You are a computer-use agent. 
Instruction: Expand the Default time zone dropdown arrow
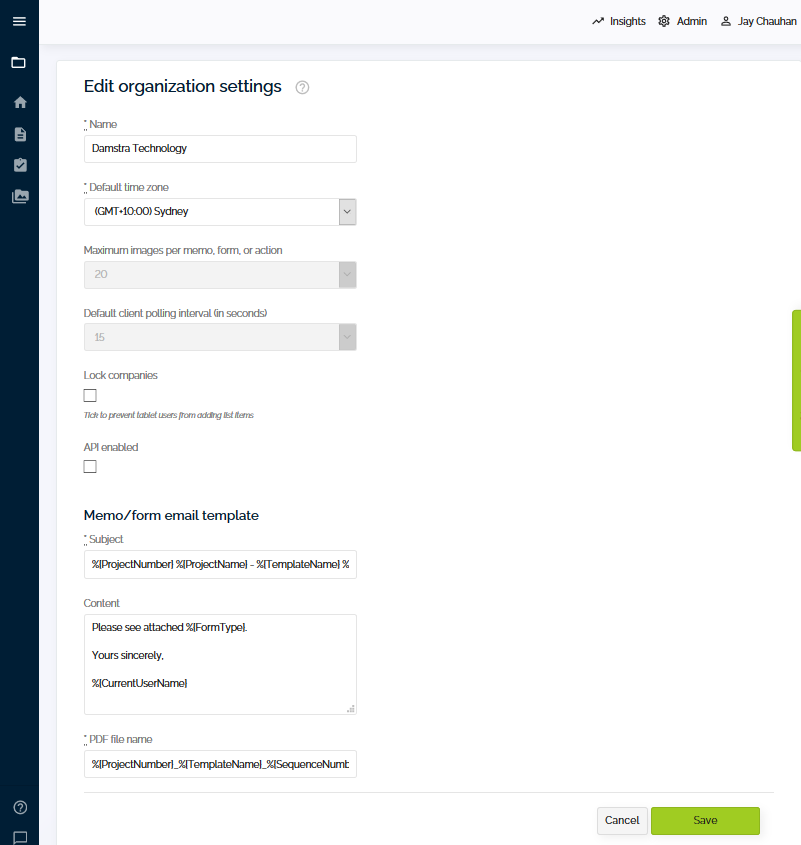click(348, 212)
